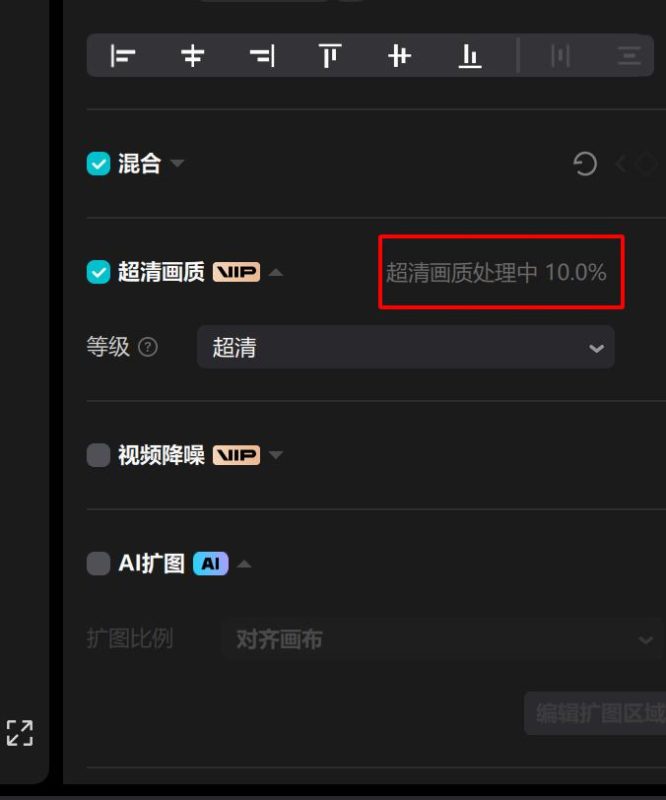Screen dimensions: 666x800
Task: Align right using the toolbar icon
Action: point(262,56)
